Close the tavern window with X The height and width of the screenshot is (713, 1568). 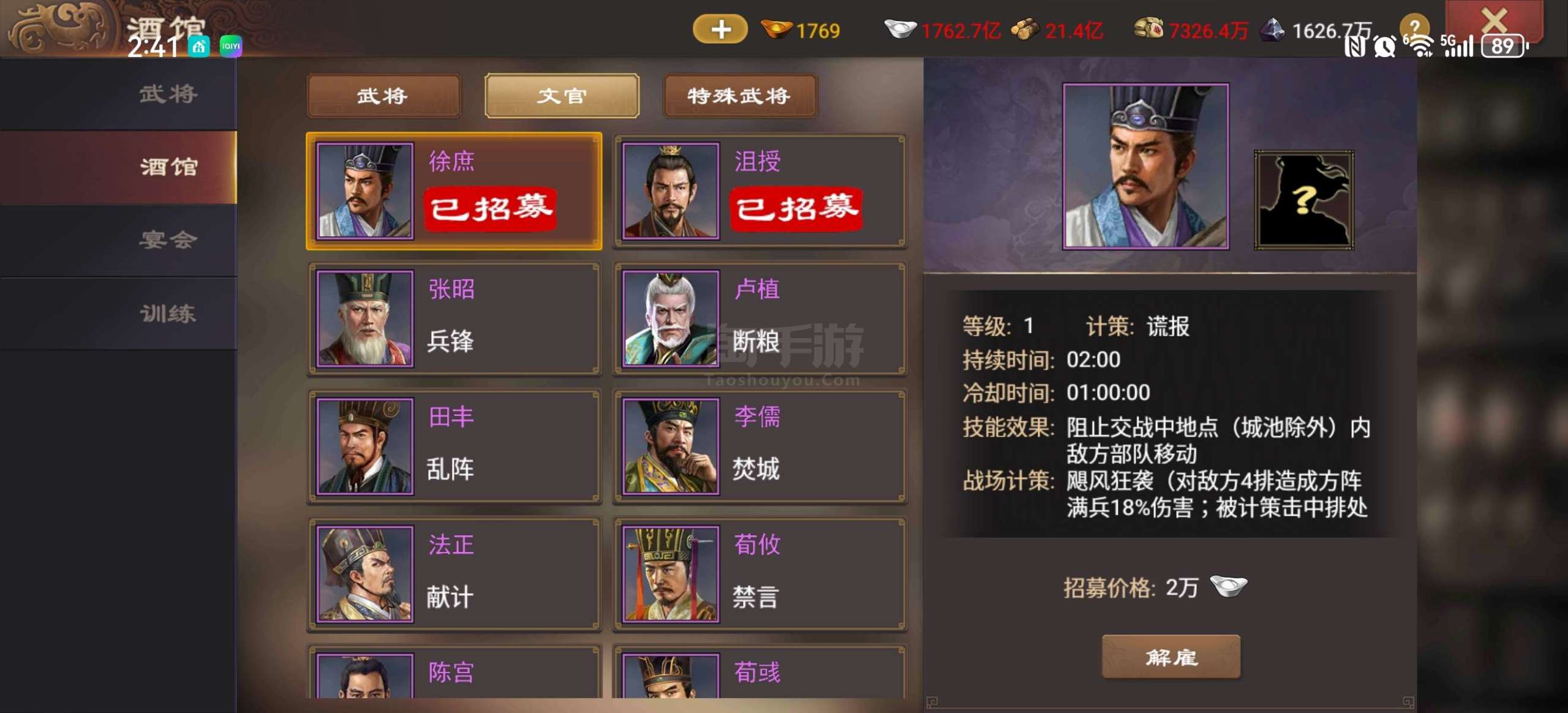pos(1493,20)
